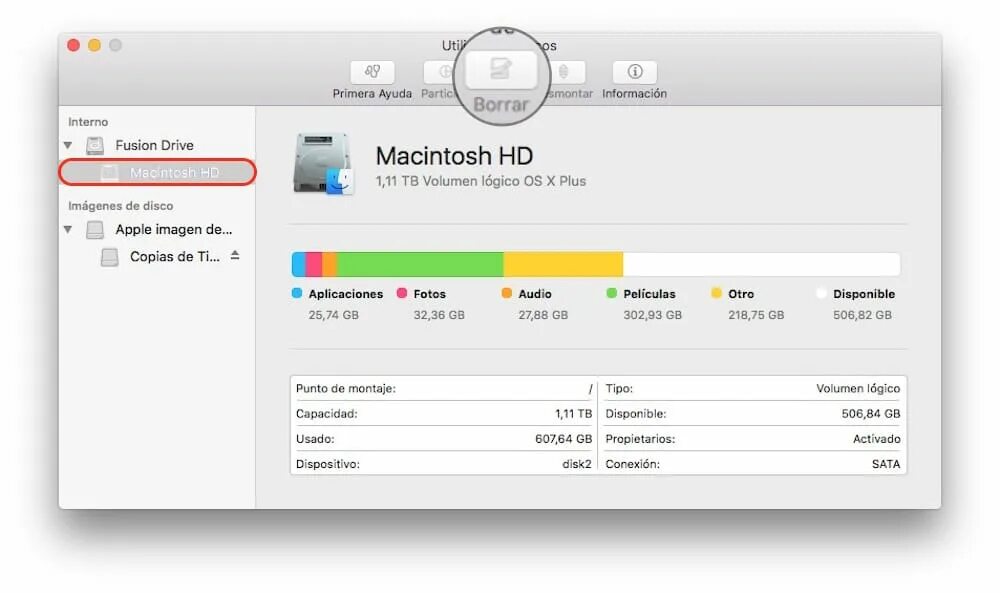Minimize the window with yellow button

(x=94, y=45)
